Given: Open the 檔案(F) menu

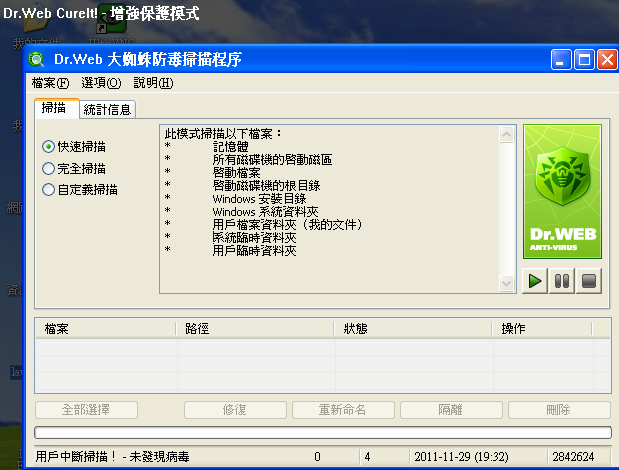Looking at the screenshot, I should tap(51, 83).
